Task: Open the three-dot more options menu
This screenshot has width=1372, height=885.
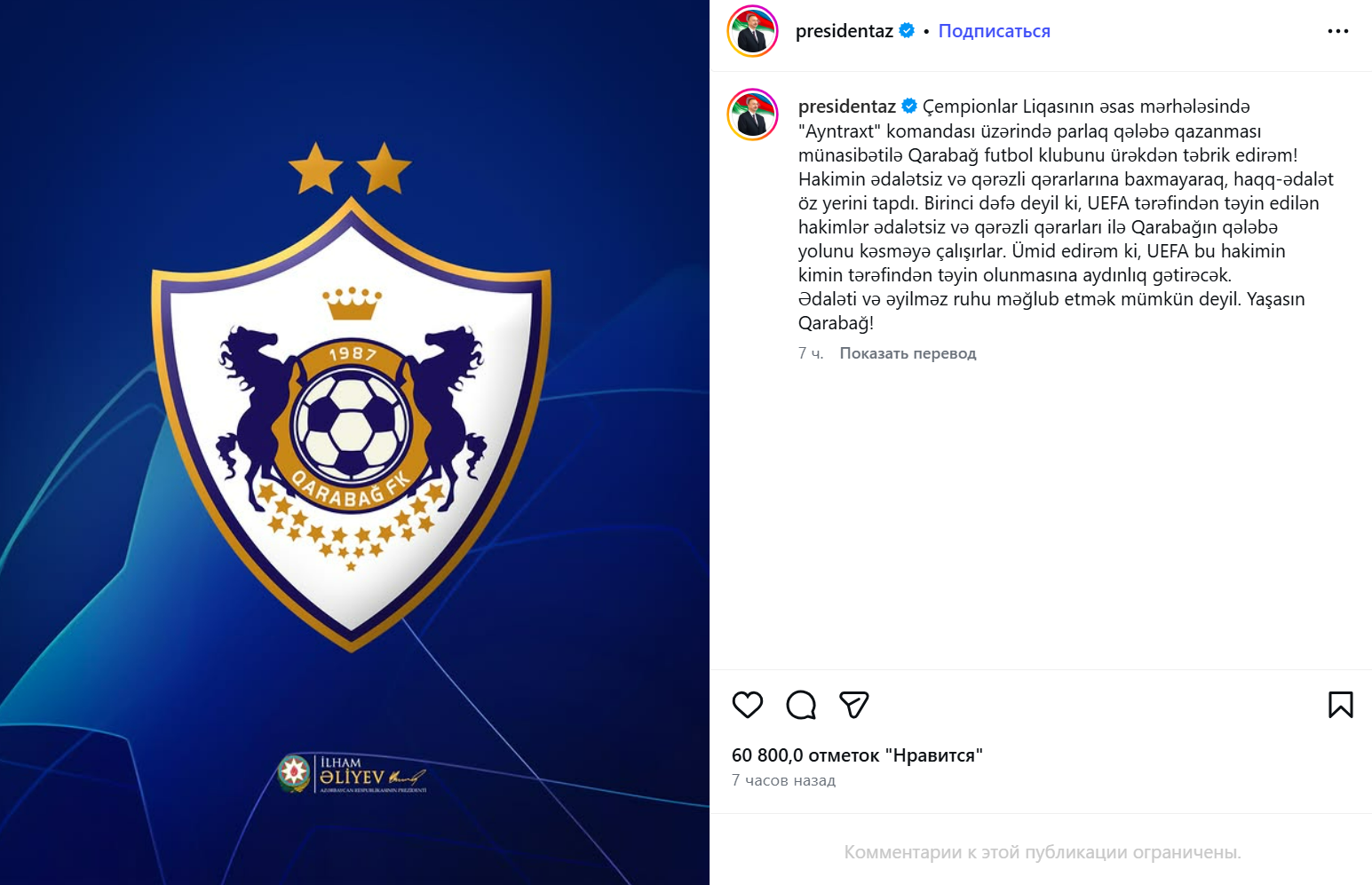Action: click(1338, 31)
